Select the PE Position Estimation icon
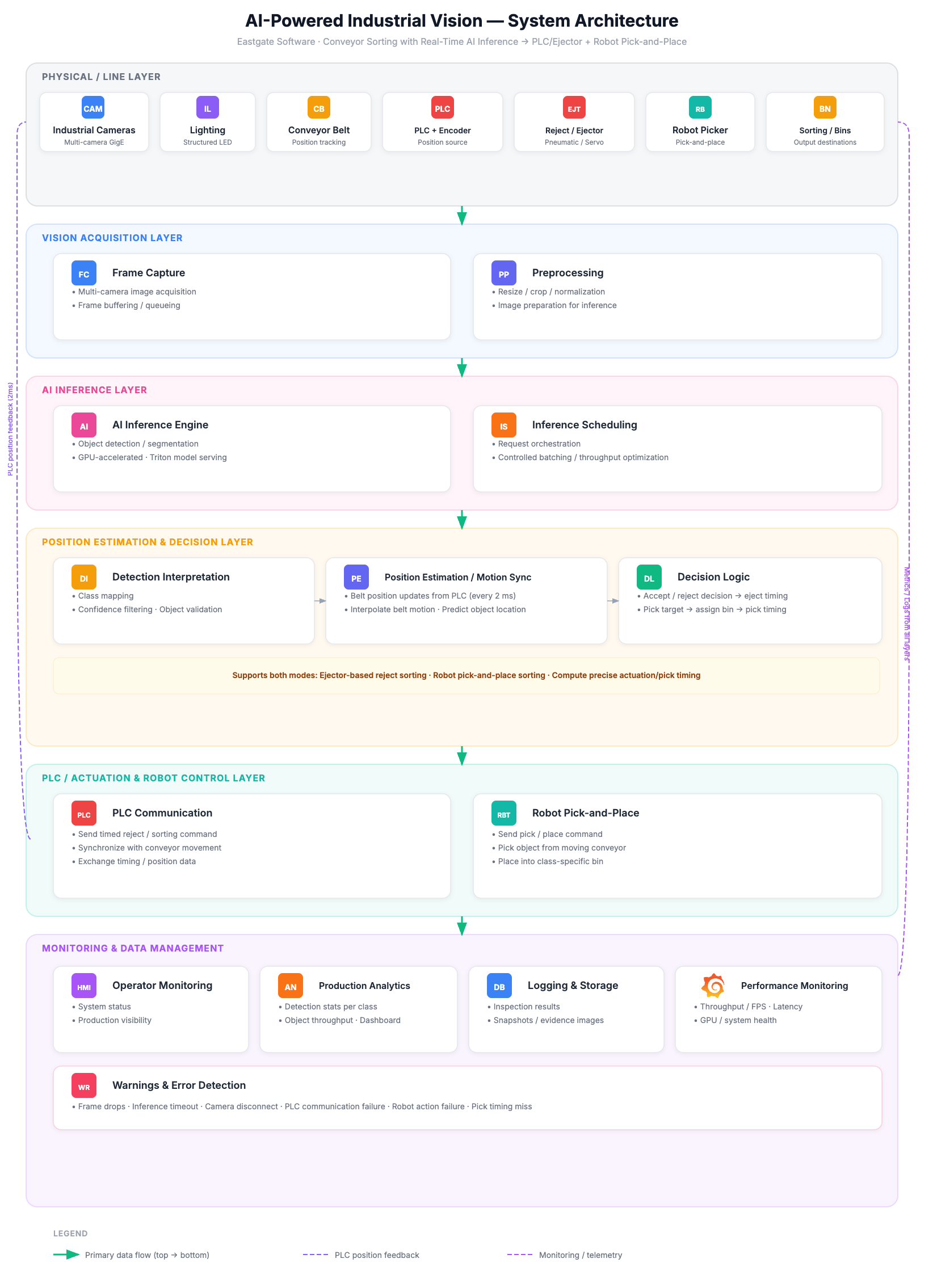933x1288 pixels. pyautogui.click(x=356, y=578)
